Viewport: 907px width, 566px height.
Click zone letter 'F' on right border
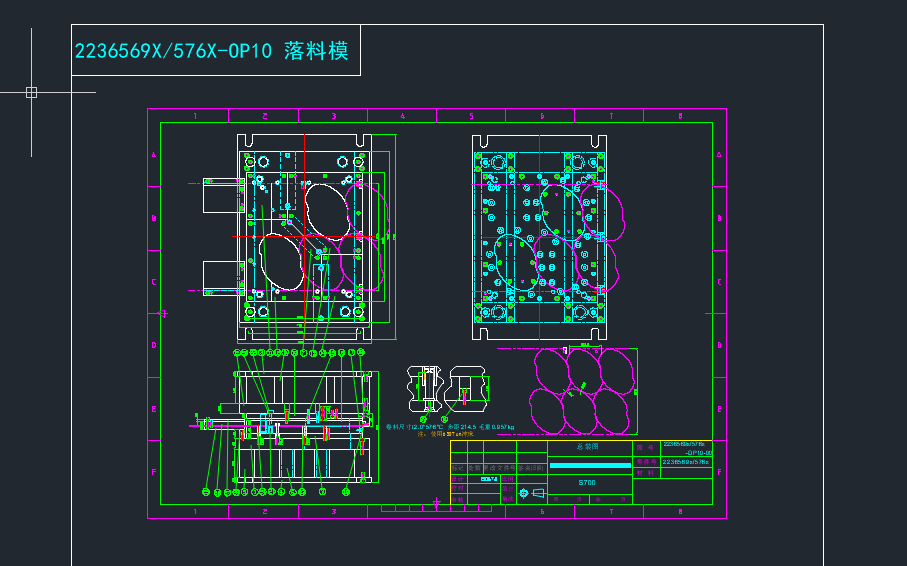tap(720, 472)
